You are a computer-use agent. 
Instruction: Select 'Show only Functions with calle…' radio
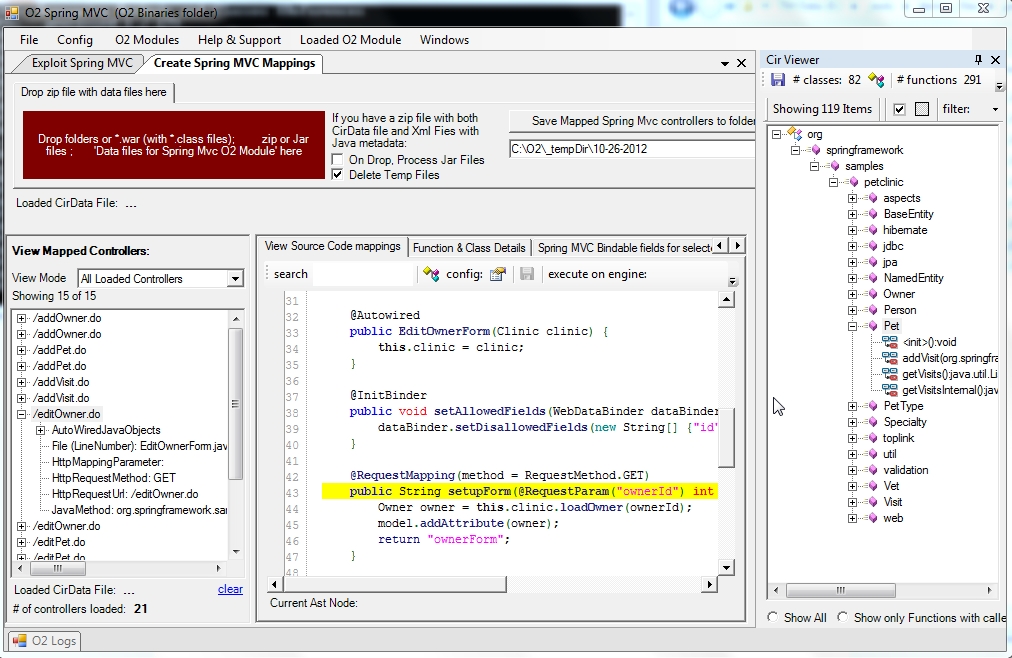tap(842, 617)
